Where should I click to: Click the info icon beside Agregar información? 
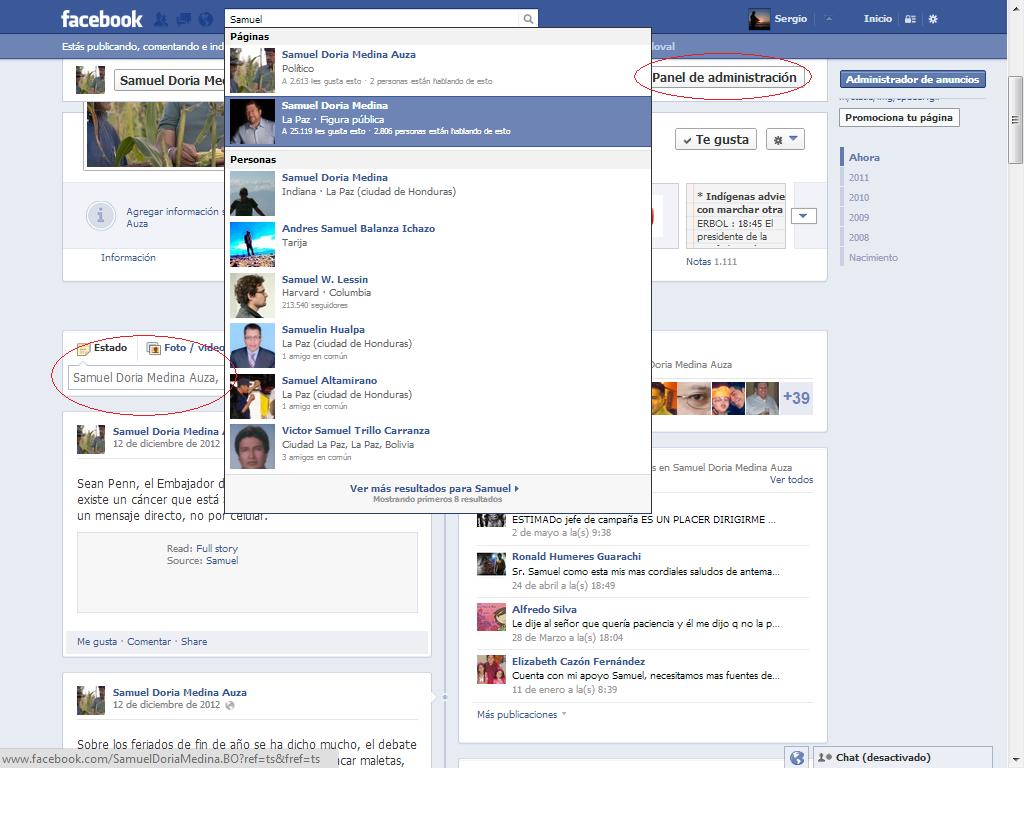(x=101, y=215)
